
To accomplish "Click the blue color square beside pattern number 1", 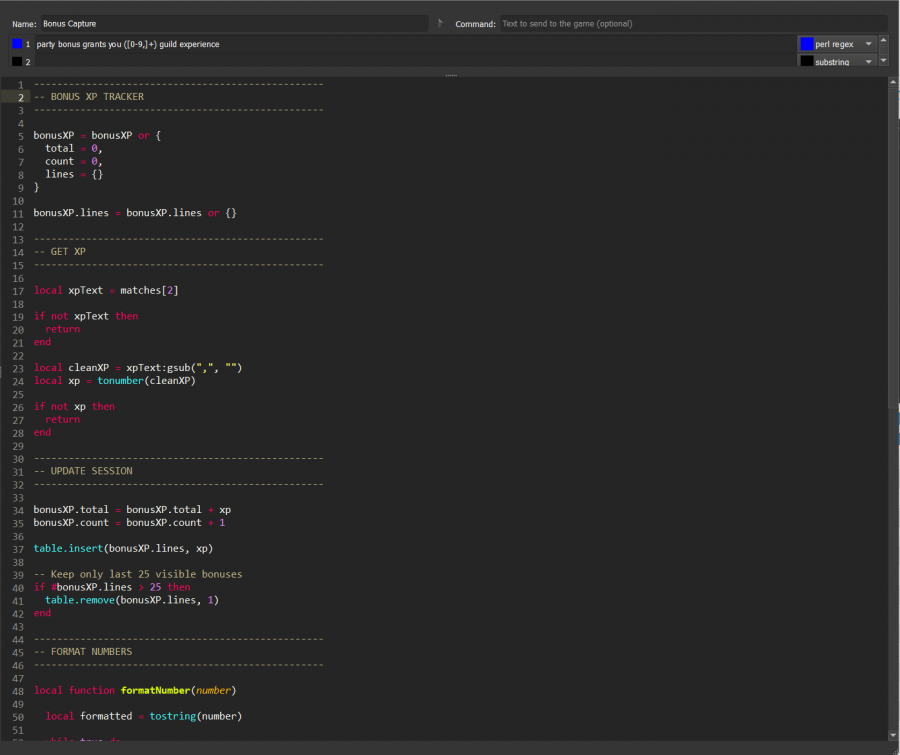I will click(x=17, y=44).
